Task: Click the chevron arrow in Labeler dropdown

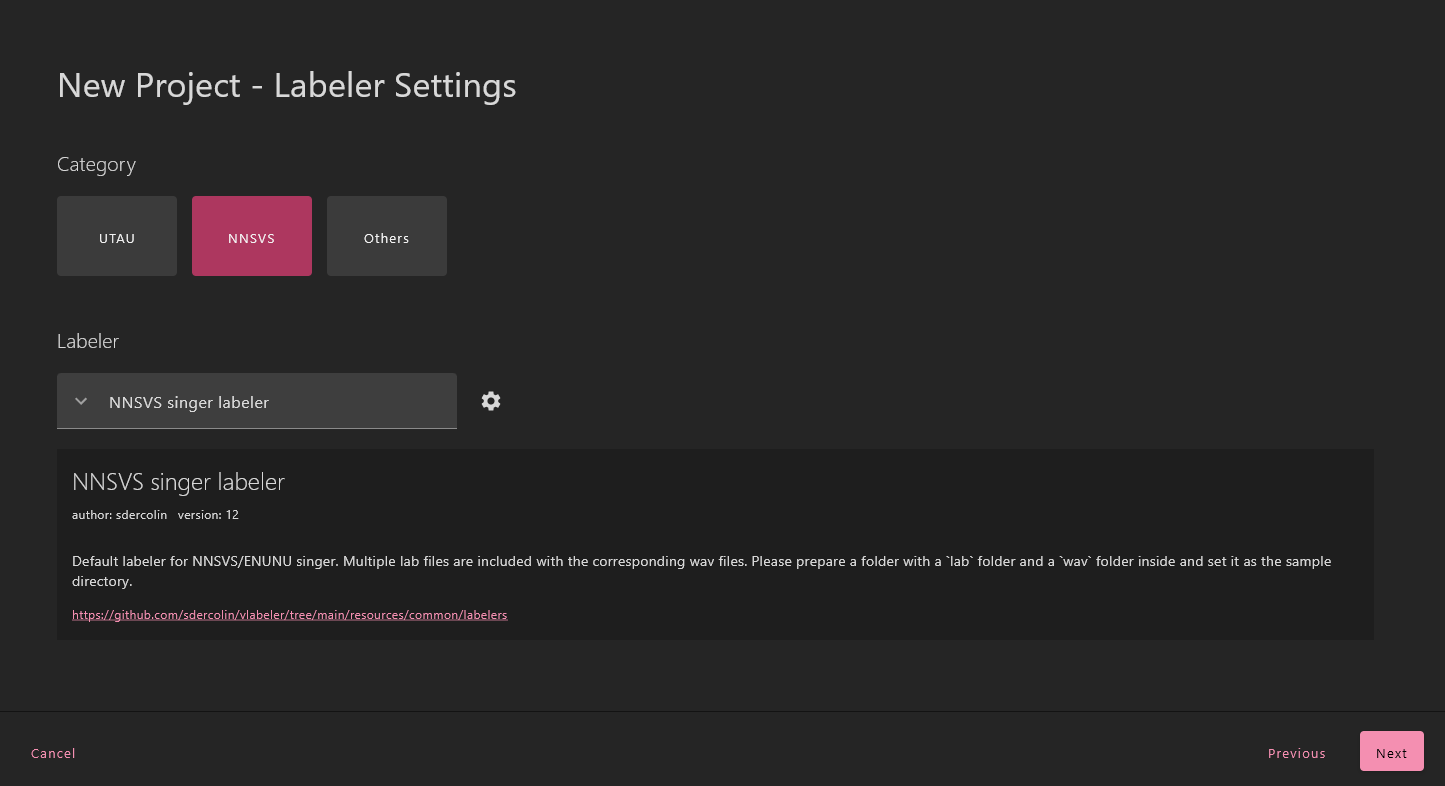Action: point(82,402)
